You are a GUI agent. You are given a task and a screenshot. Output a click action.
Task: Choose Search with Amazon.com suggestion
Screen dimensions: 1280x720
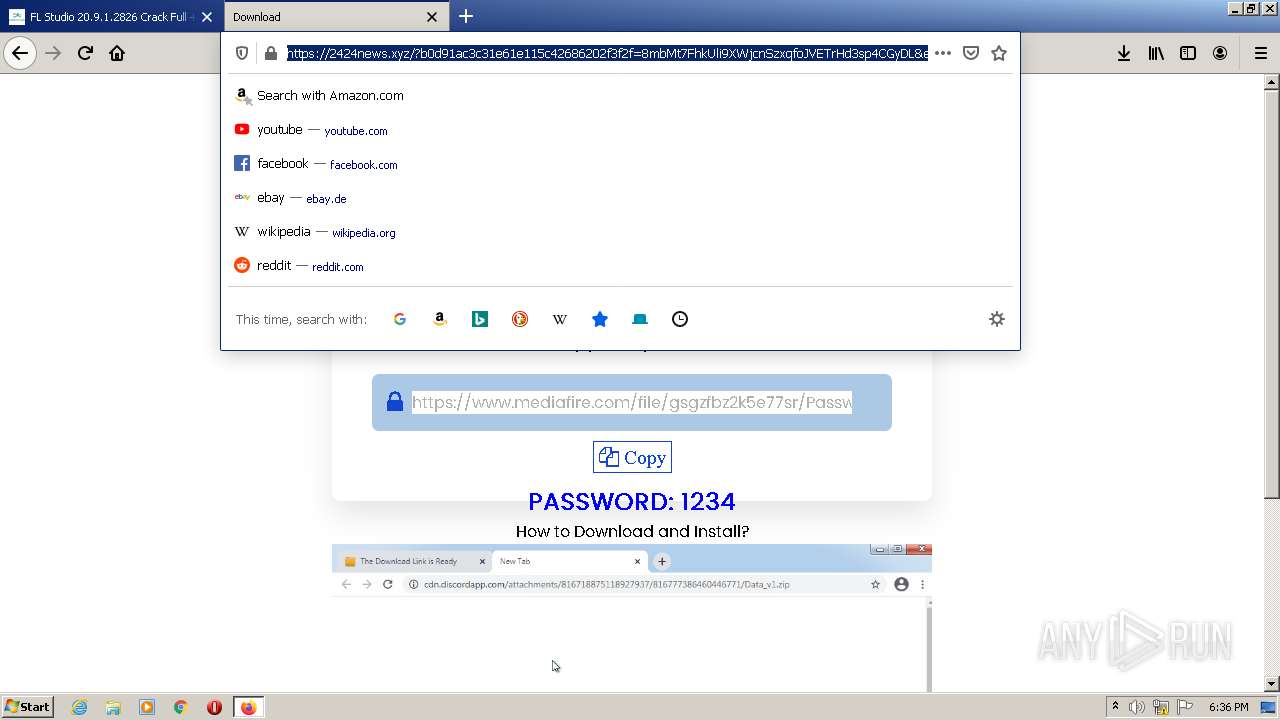point(620,96)
